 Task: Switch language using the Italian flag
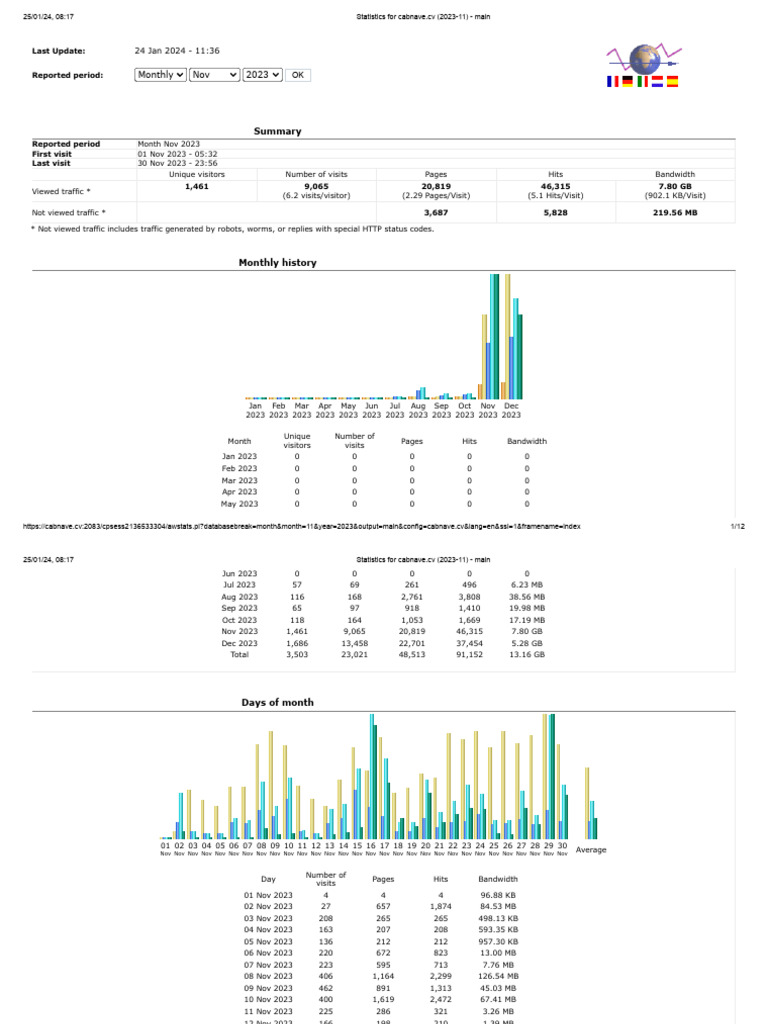pos(643,82)
